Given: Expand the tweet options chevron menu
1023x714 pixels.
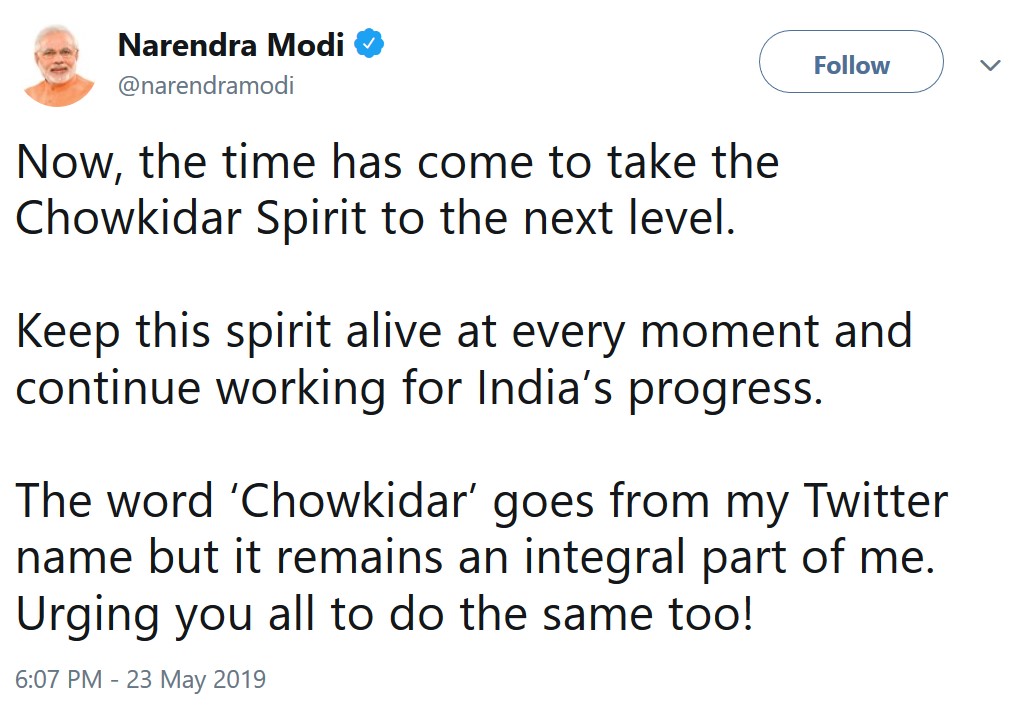Looking at the screenshot, I should [x=990, y=65].
